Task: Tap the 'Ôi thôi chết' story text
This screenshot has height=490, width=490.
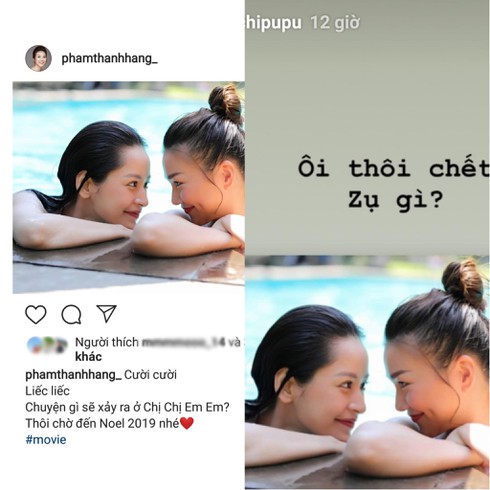Action: point(394,168)
